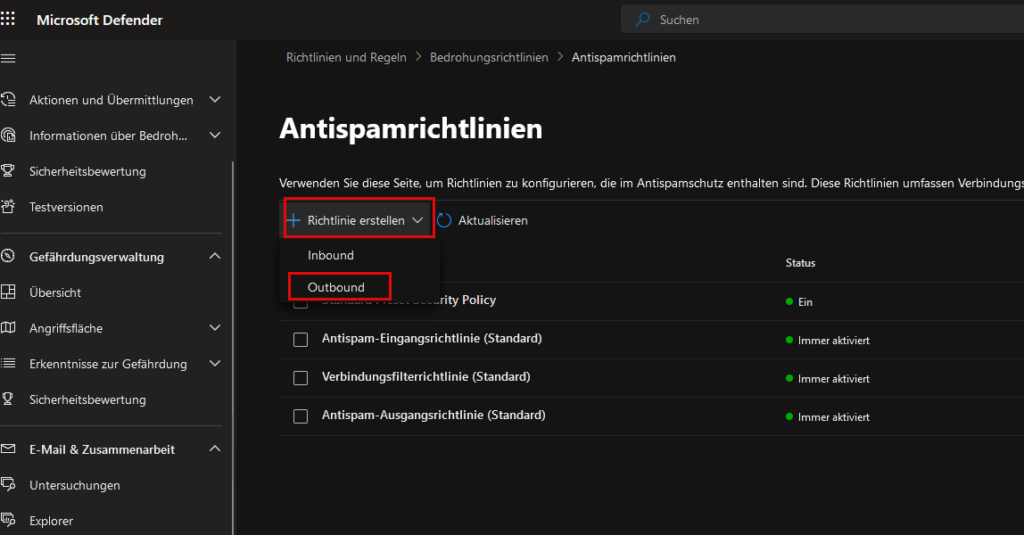Focus the Suchen search field
Image resolution: width=1024 pixels, height=535 pixels.
pos(822,20)
